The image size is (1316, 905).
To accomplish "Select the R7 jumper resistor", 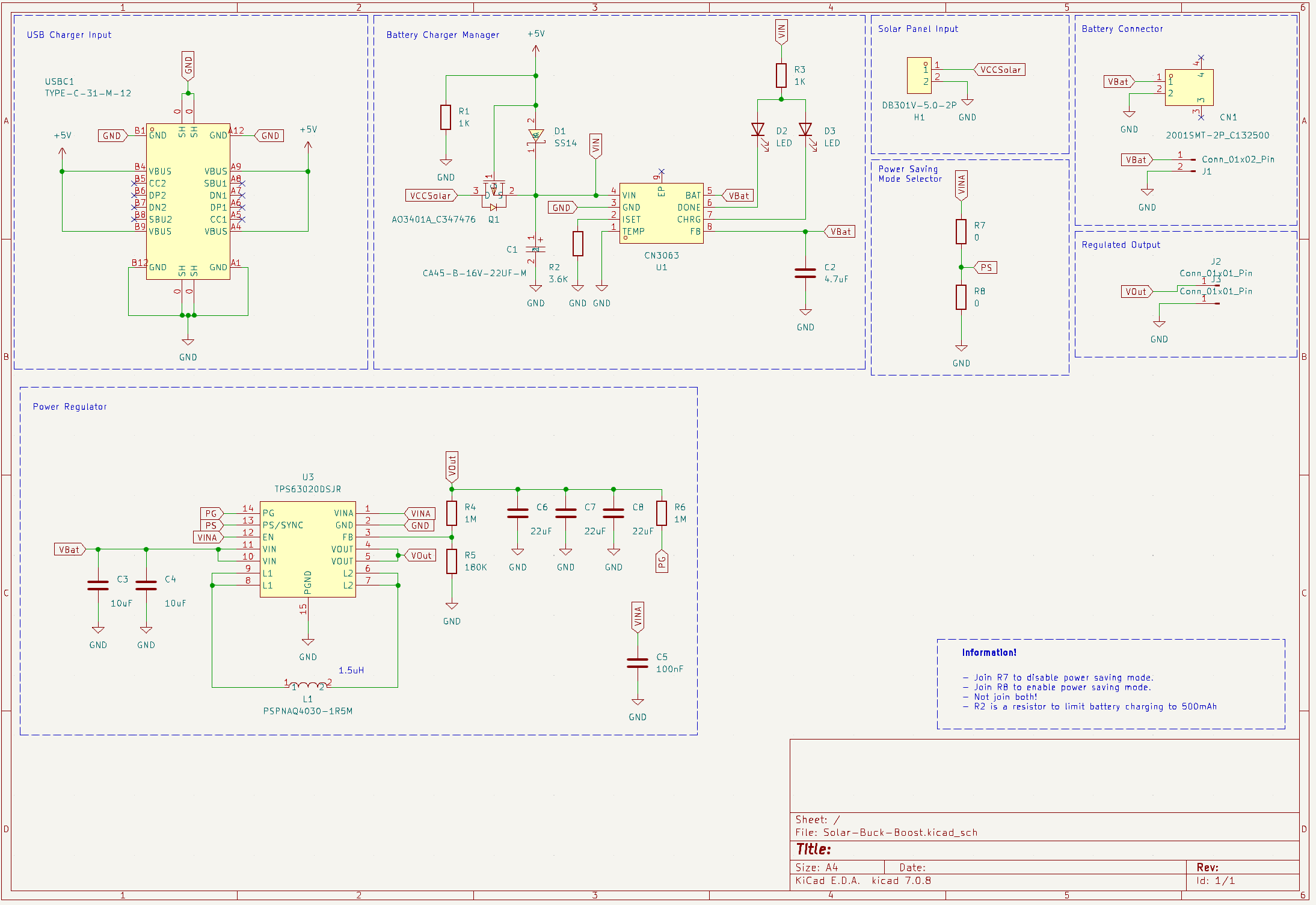I will 961,232.
